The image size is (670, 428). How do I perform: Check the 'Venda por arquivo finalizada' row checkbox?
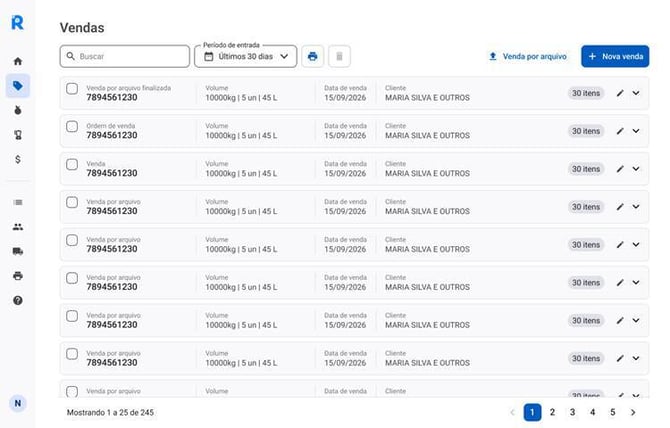[x=72, y=89]
